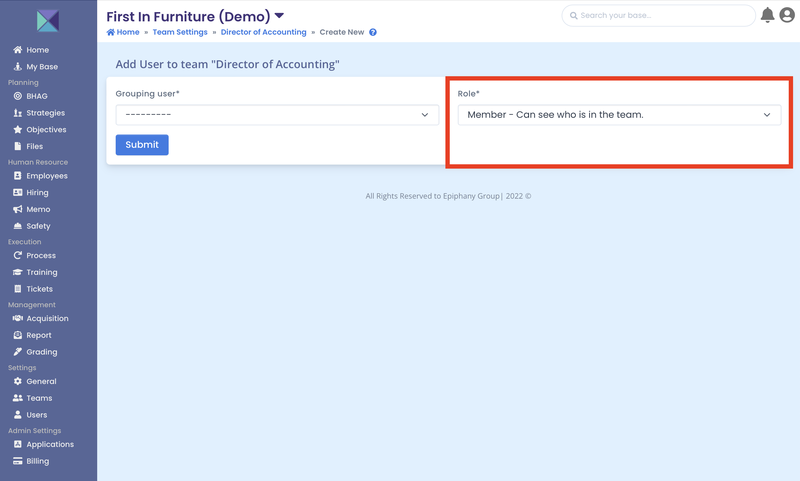
Task: Go to Director of Accounting breadcrumb
Action: (263, 32)
